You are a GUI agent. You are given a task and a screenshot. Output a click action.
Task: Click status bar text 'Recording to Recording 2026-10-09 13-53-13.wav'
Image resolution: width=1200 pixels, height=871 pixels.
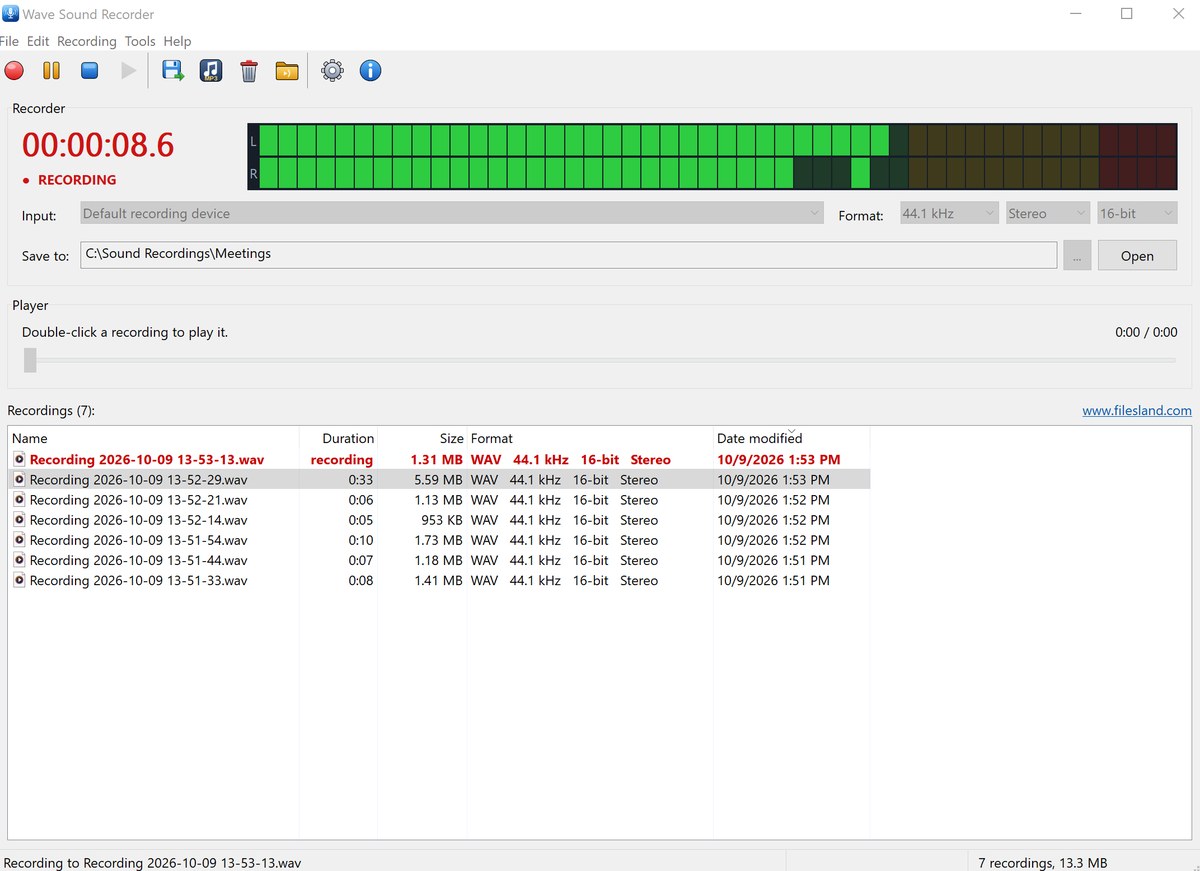[x=152, y=862]
